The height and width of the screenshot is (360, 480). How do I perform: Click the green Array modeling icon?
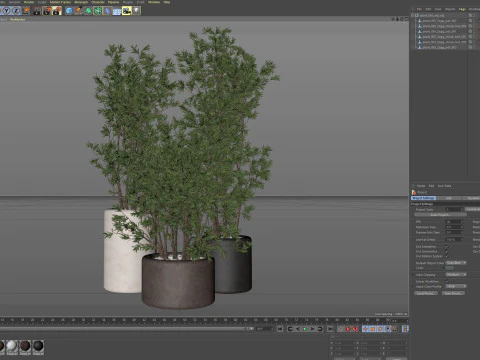98,11
